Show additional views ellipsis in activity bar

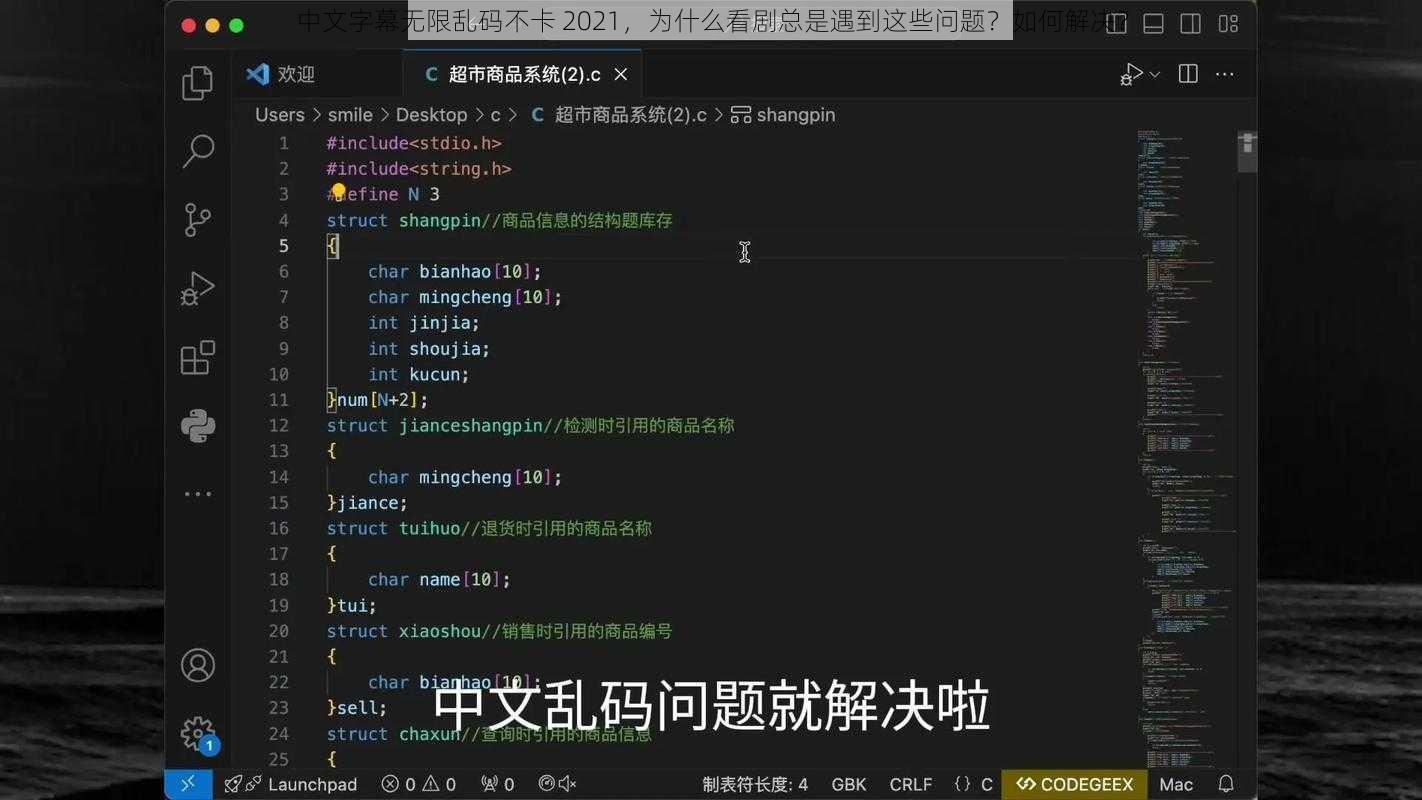[198, 494]
